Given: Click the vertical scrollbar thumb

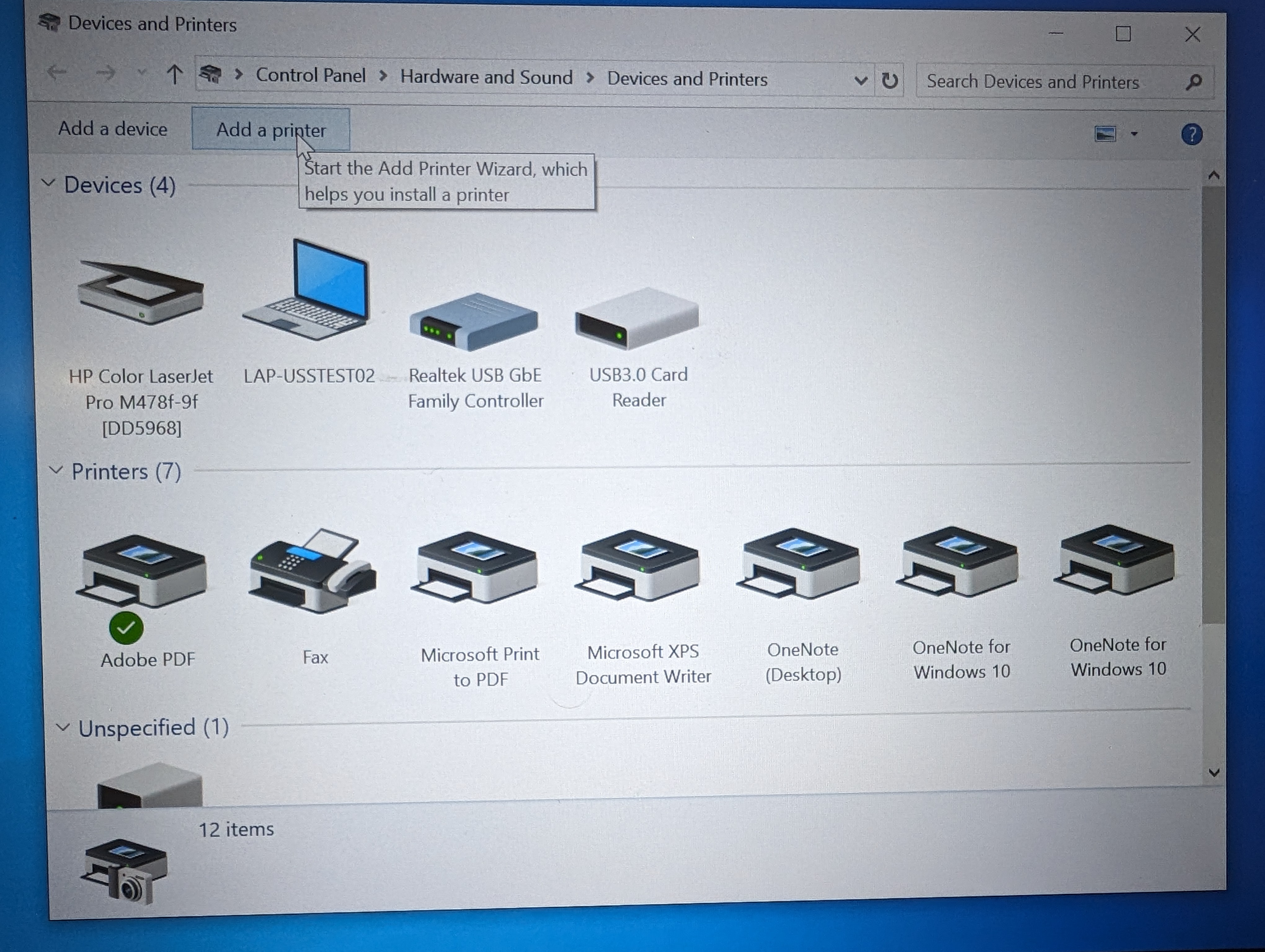Looking at the screenshot, I should [x=1213, y=405].
